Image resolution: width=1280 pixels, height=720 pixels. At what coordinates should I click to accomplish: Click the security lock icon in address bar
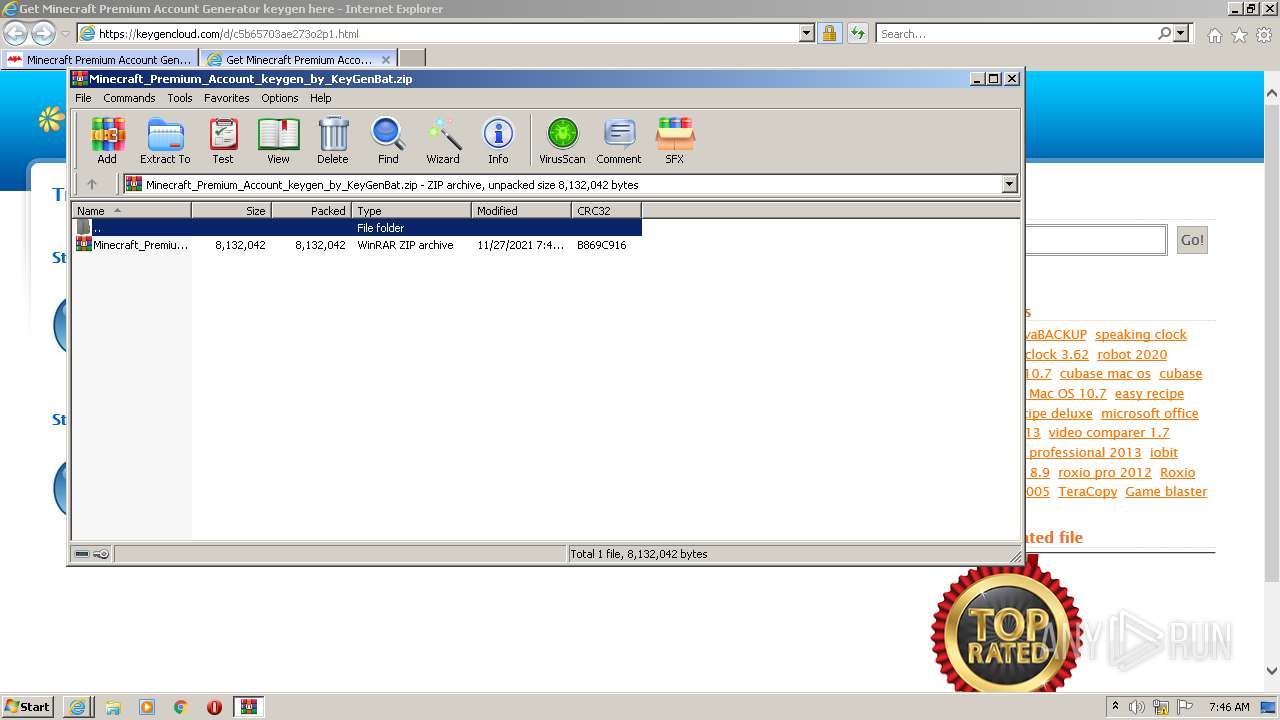click(829, 33)
